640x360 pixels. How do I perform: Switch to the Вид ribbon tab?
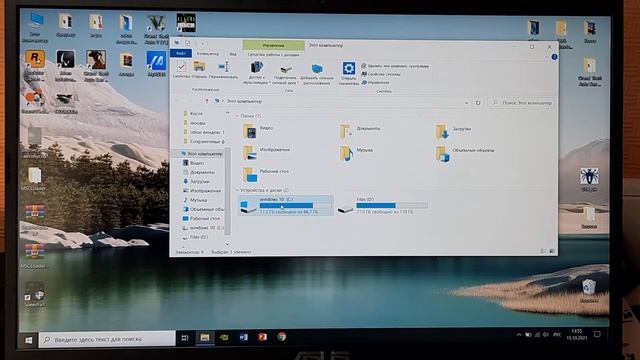pyautogui.click(x=233, y=54)
